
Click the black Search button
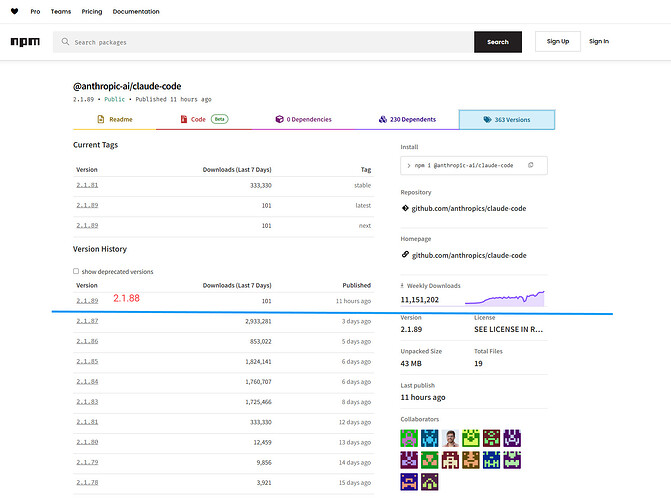[498, 42]
